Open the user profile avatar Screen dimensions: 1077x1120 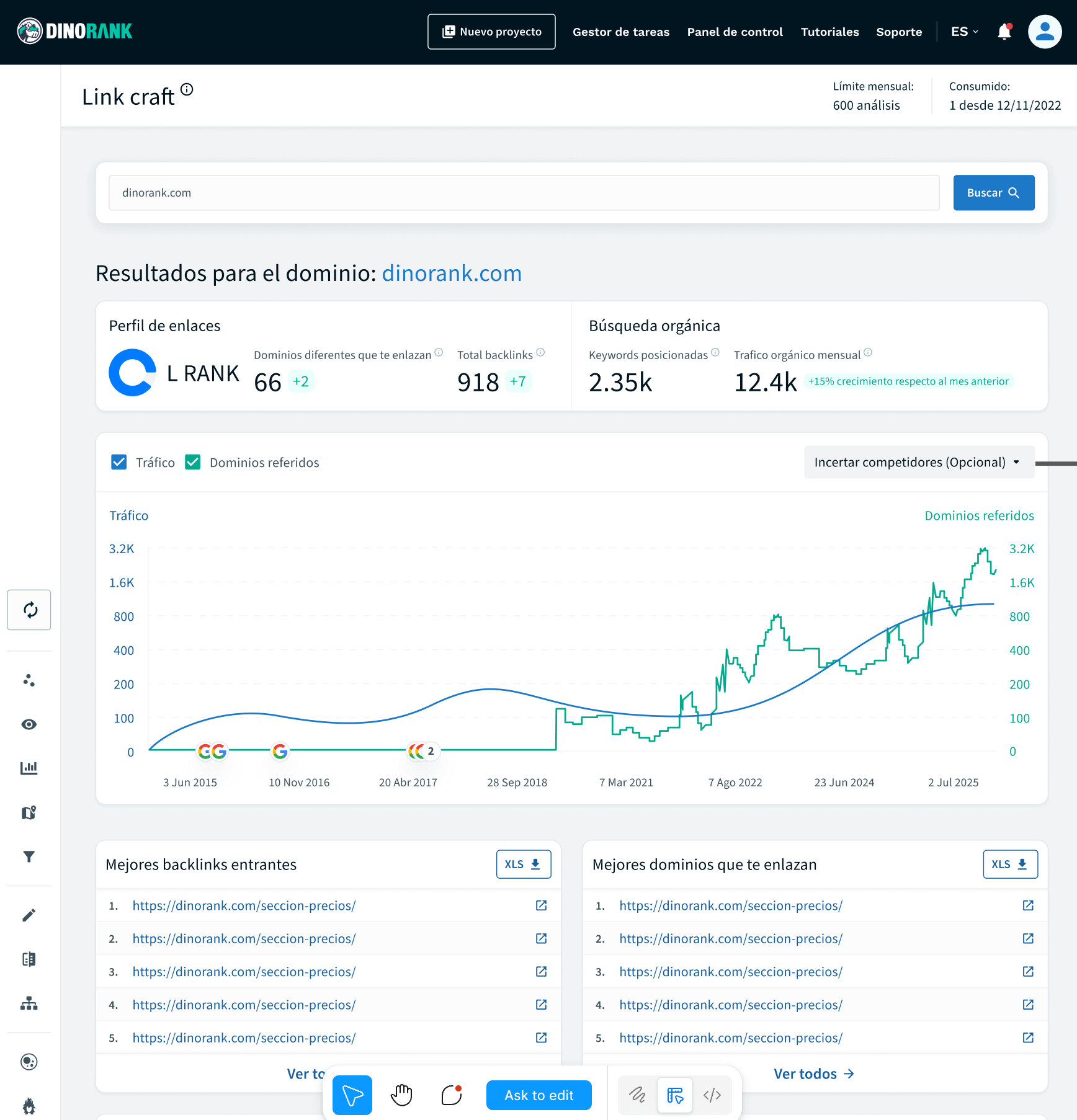pos(1045,32)
